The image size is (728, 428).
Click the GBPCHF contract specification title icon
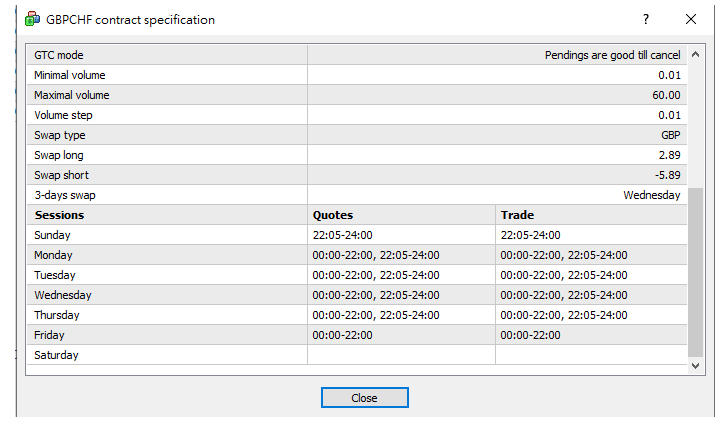click(x=32, y=19)
